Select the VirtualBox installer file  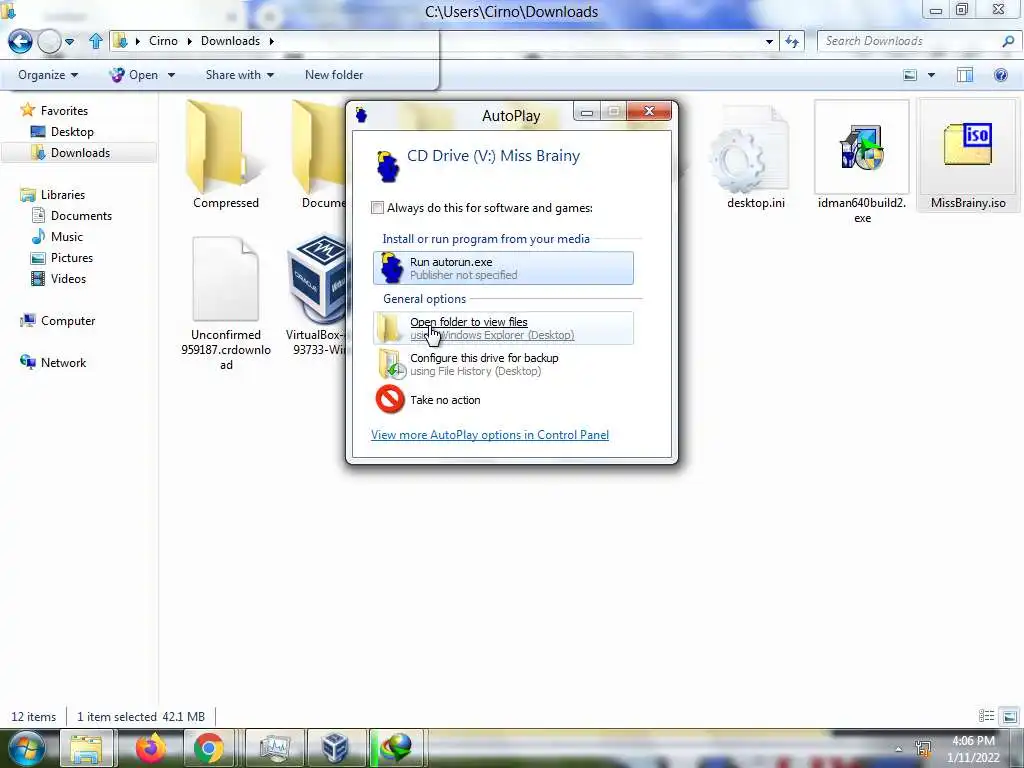coord(317,295)
